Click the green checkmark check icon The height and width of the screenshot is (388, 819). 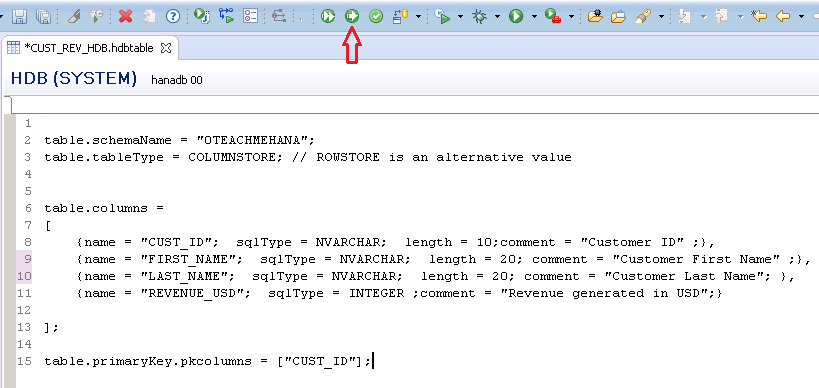coord(376,17)
